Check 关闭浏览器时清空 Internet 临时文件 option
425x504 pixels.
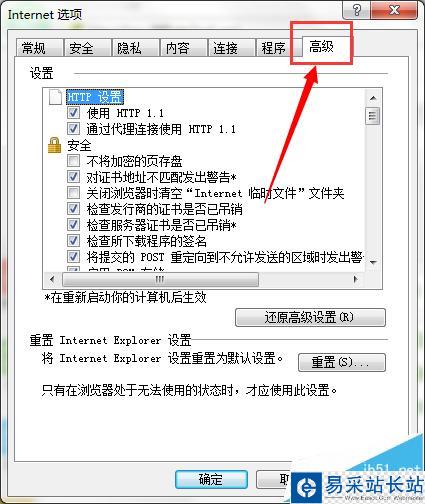(73, 193)
